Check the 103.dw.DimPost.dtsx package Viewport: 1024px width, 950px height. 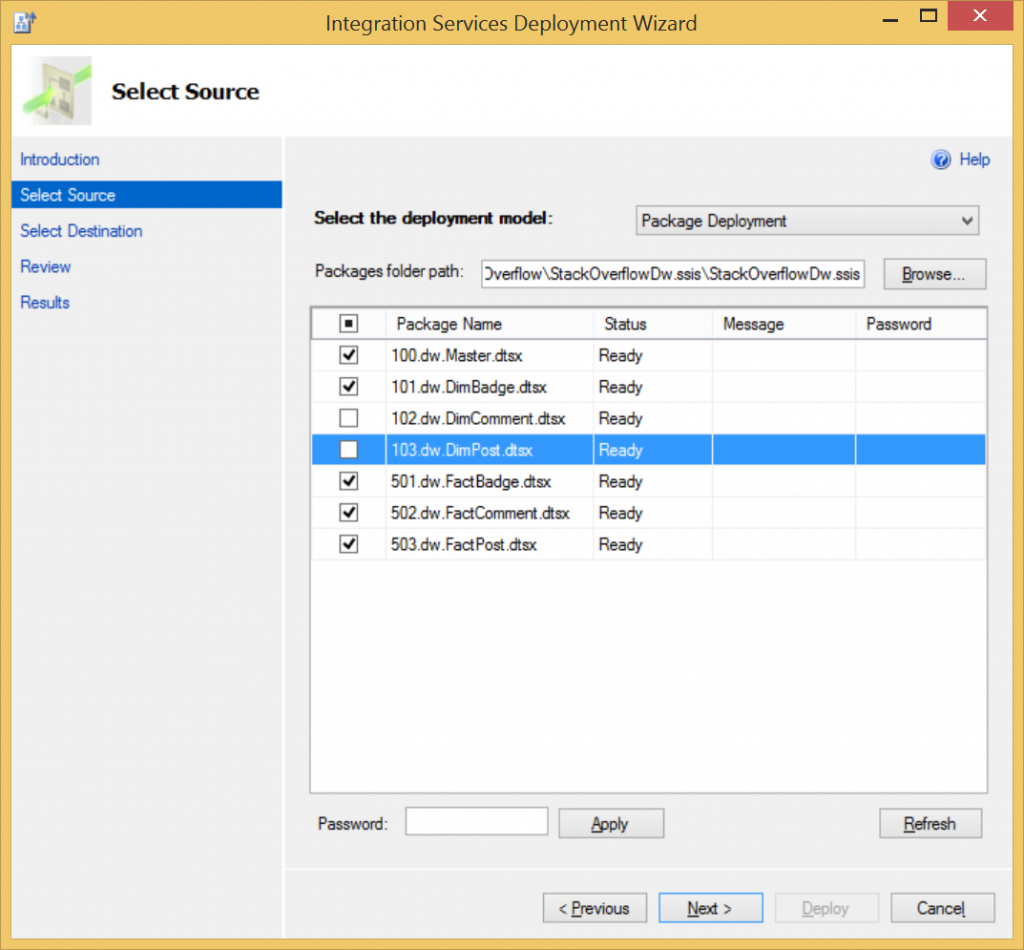coord(348,449)
